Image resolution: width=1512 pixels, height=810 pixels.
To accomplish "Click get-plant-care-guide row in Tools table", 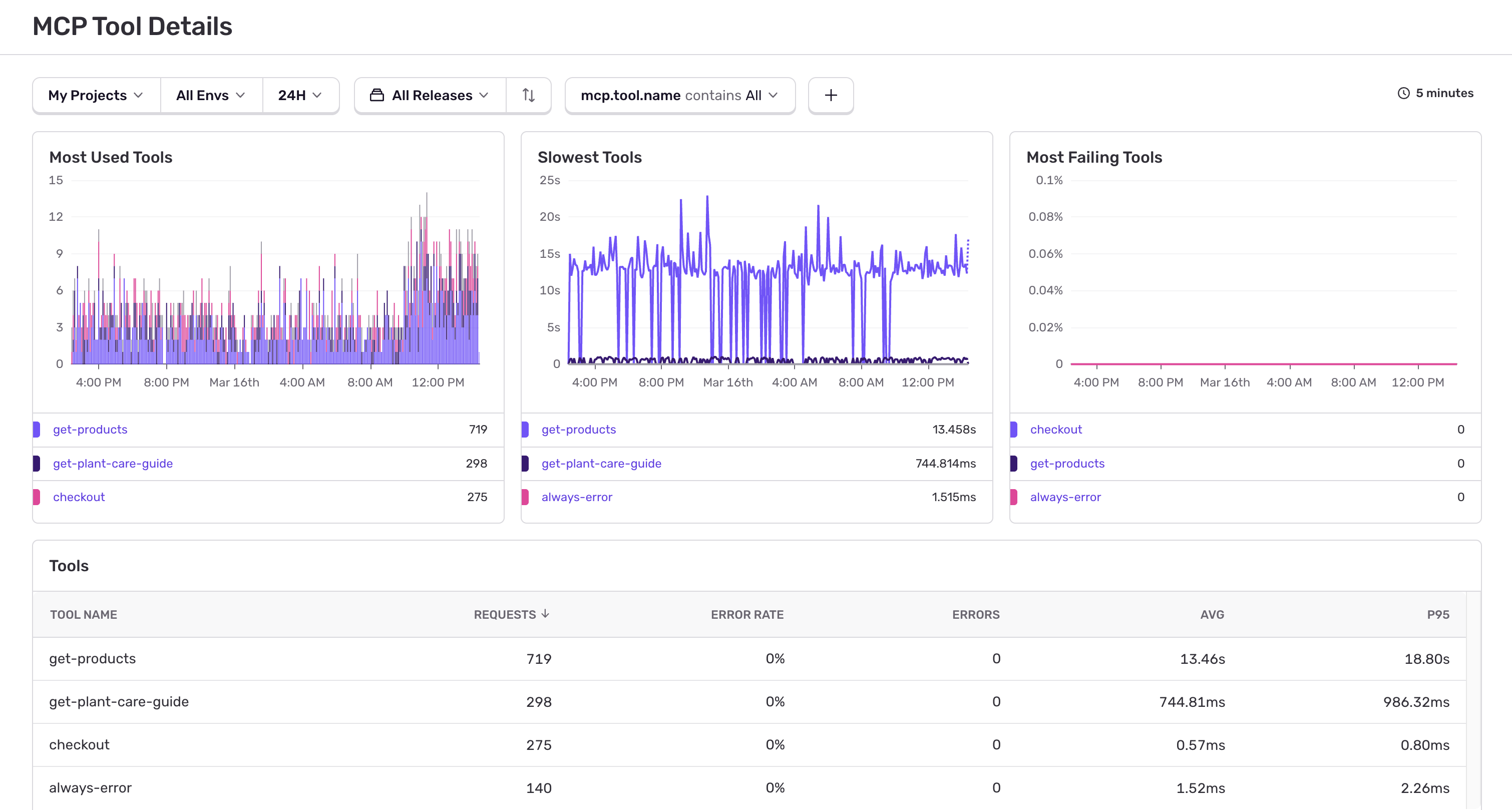I will (749, 702).
